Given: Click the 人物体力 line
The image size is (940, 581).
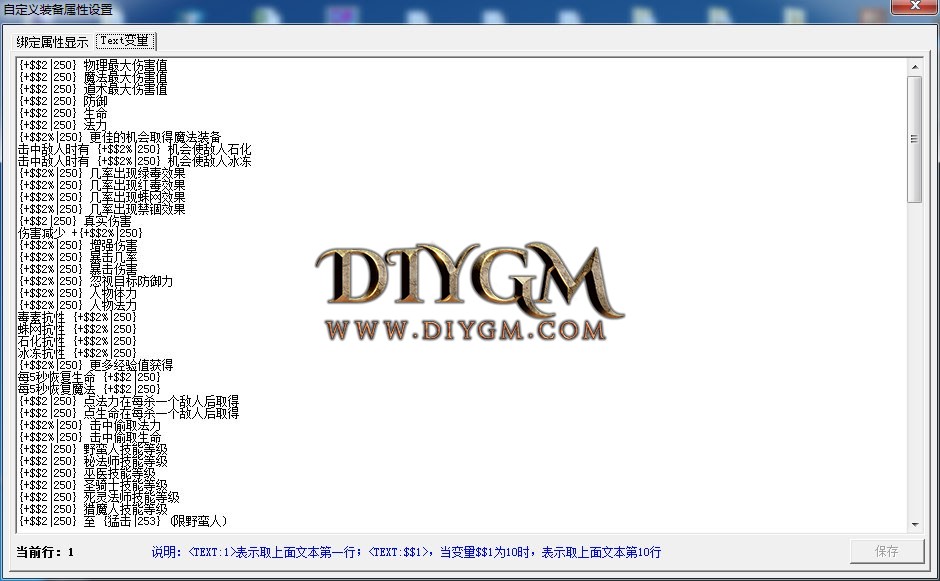Looking at the screenshot, I should [x=78, y=293].
